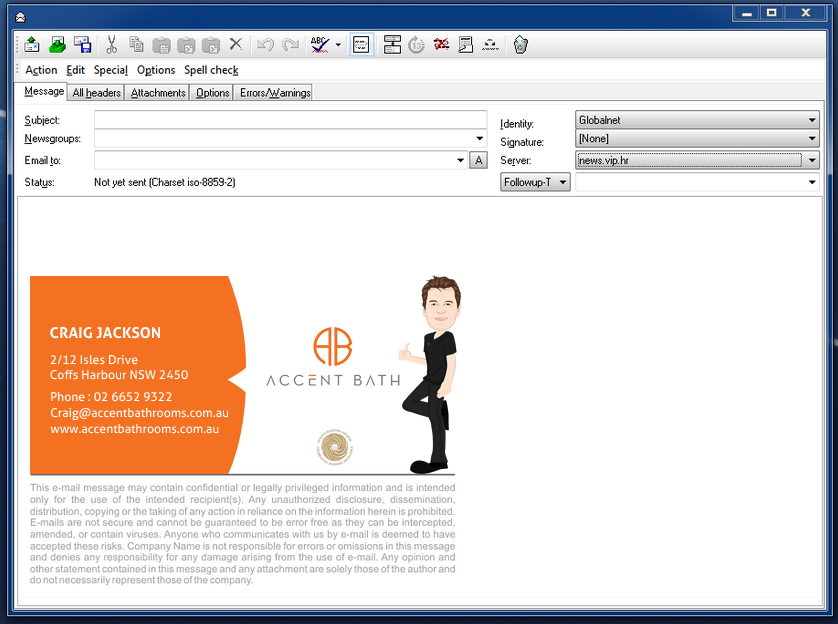Open spell check arrow dropdown

[x=338, y=45]
